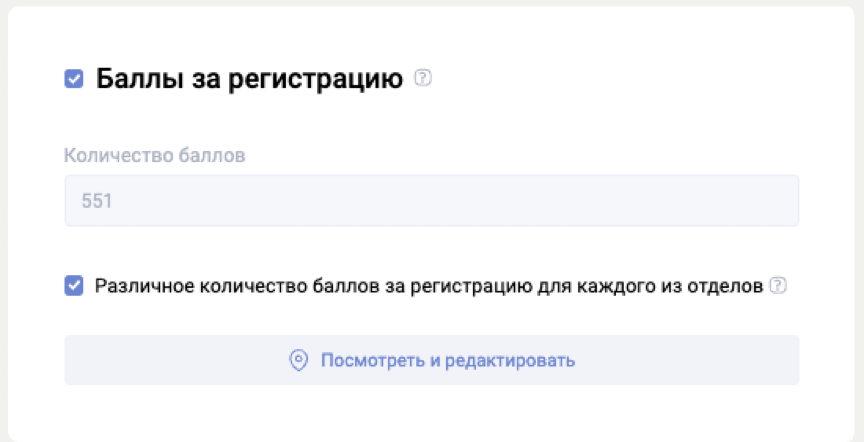The image size is (864, 442).
Task: Open the tooltip for registration points heading
Action: (x=423, y=78)
